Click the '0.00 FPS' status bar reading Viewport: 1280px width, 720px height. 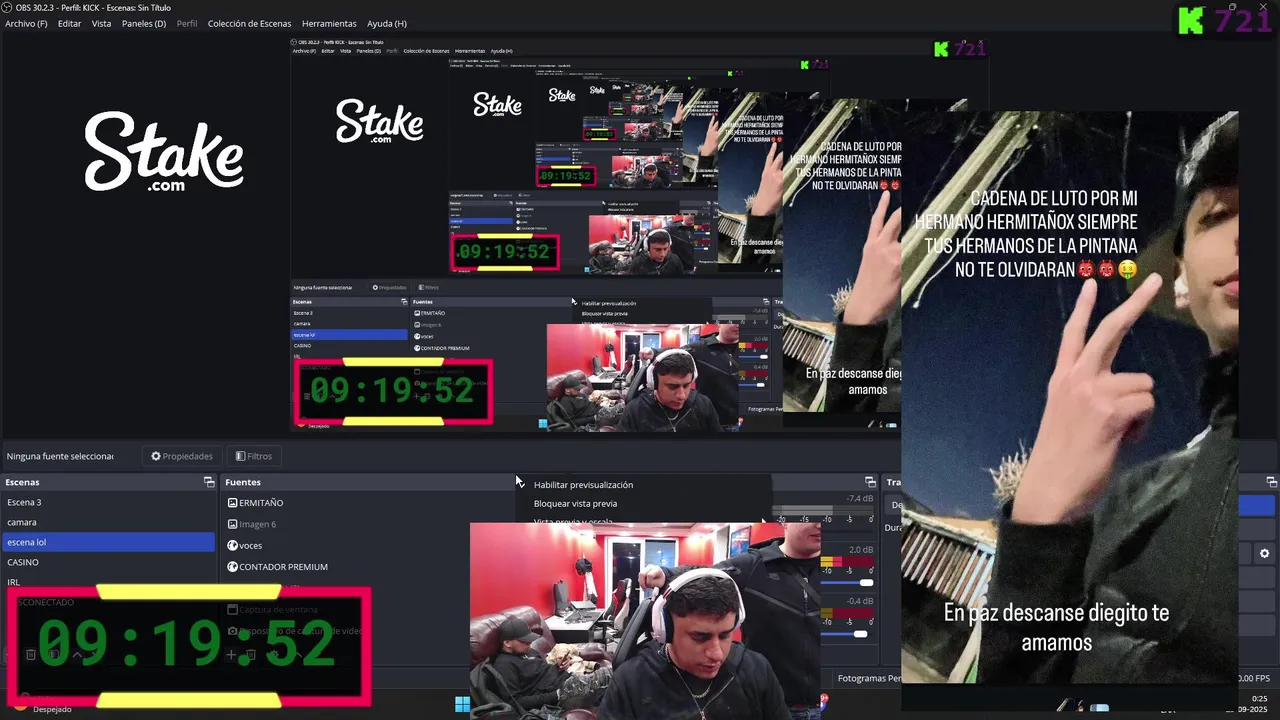[1253, 678]
